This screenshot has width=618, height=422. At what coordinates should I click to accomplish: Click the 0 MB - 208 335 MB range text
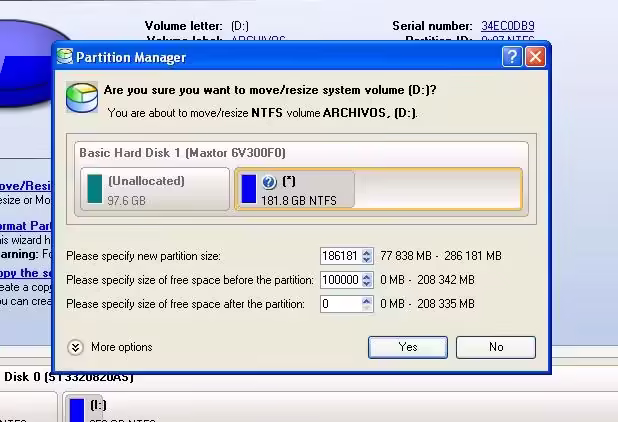(x=427, y=304)
